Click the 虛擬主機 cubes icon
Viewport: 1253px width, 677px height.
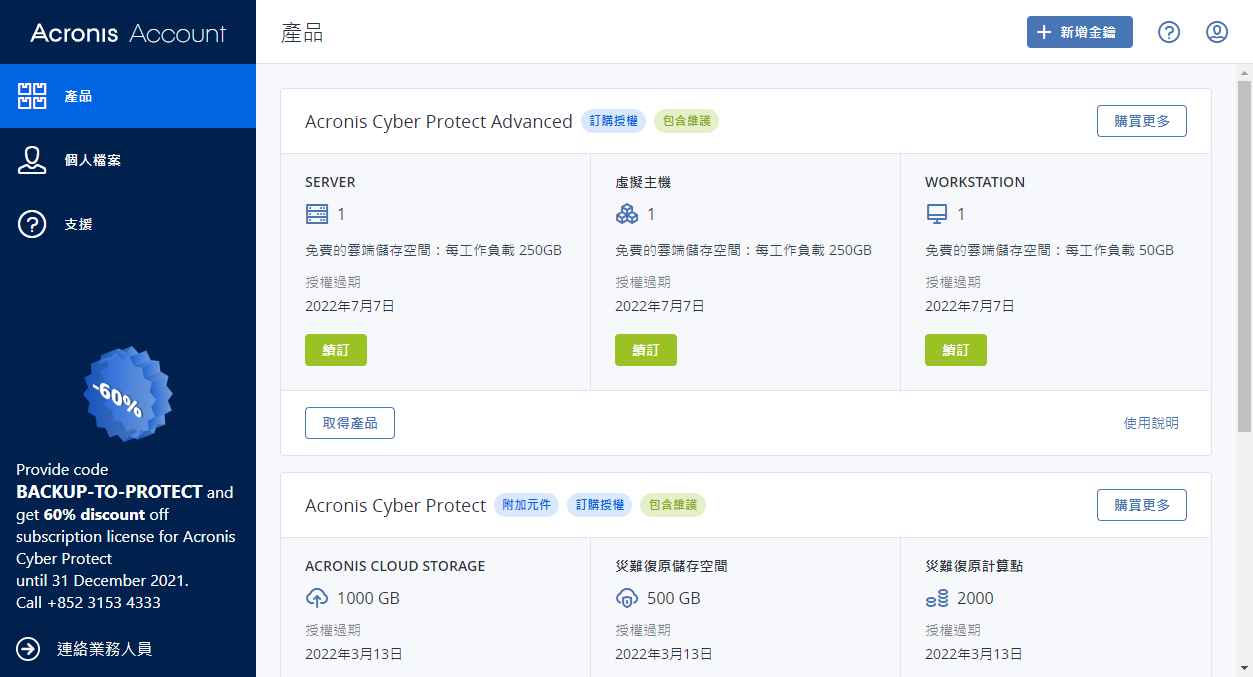point(626,214)
